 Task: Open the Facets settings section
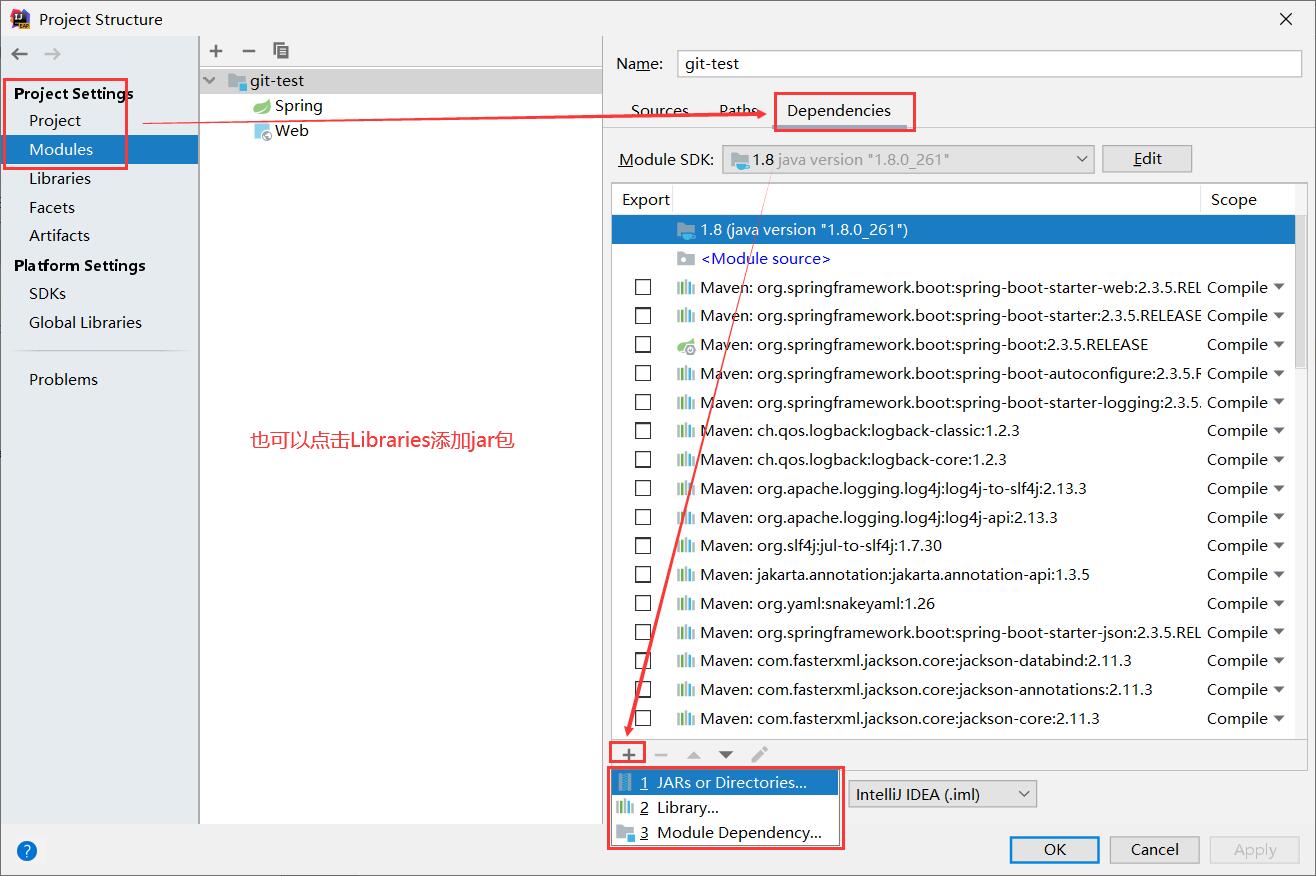coord(52,208)
